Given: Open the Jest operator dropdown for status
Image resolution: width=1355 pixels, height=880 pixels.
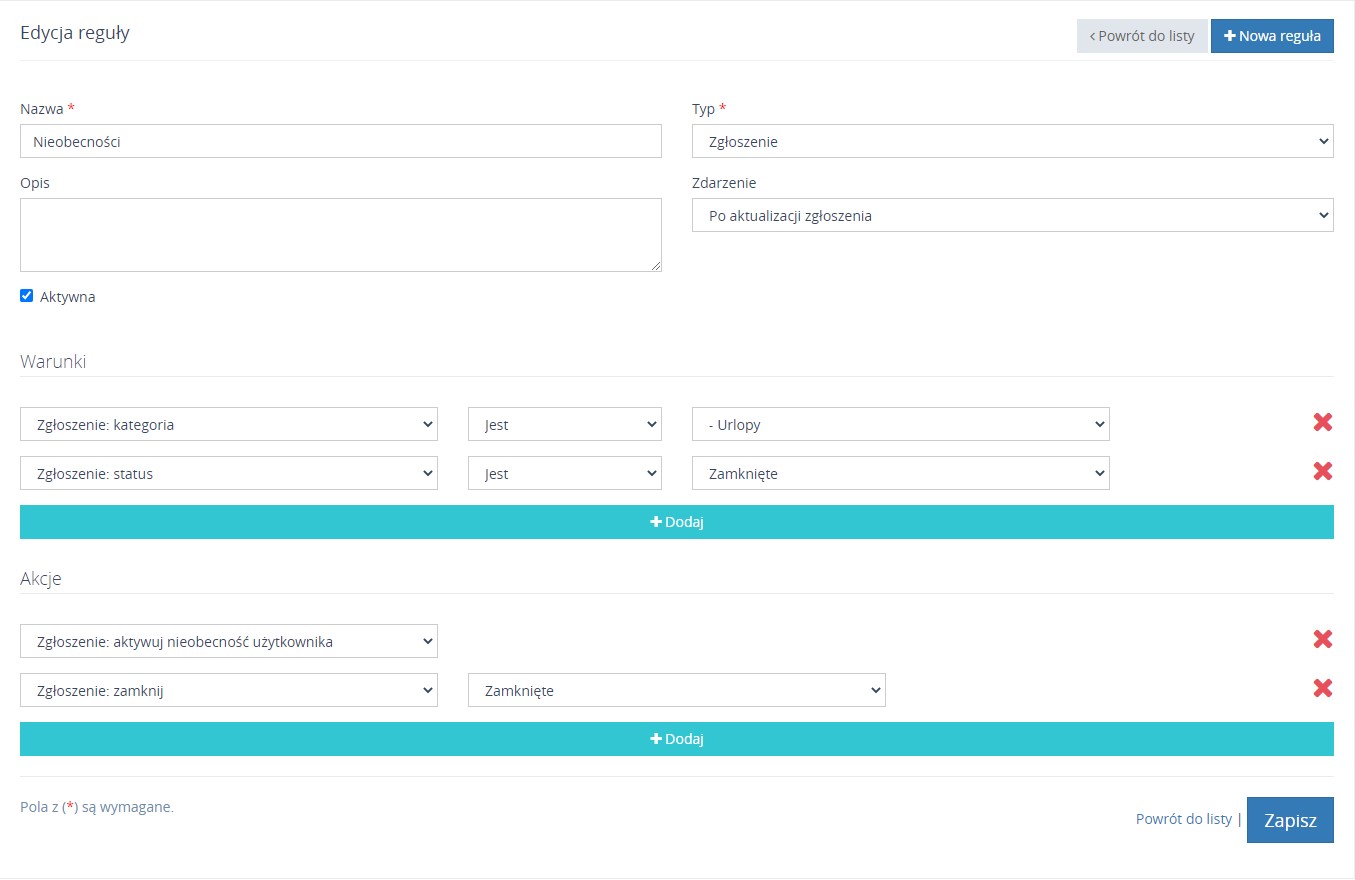Looking at the screenshot, I should (x=564, y=474).
